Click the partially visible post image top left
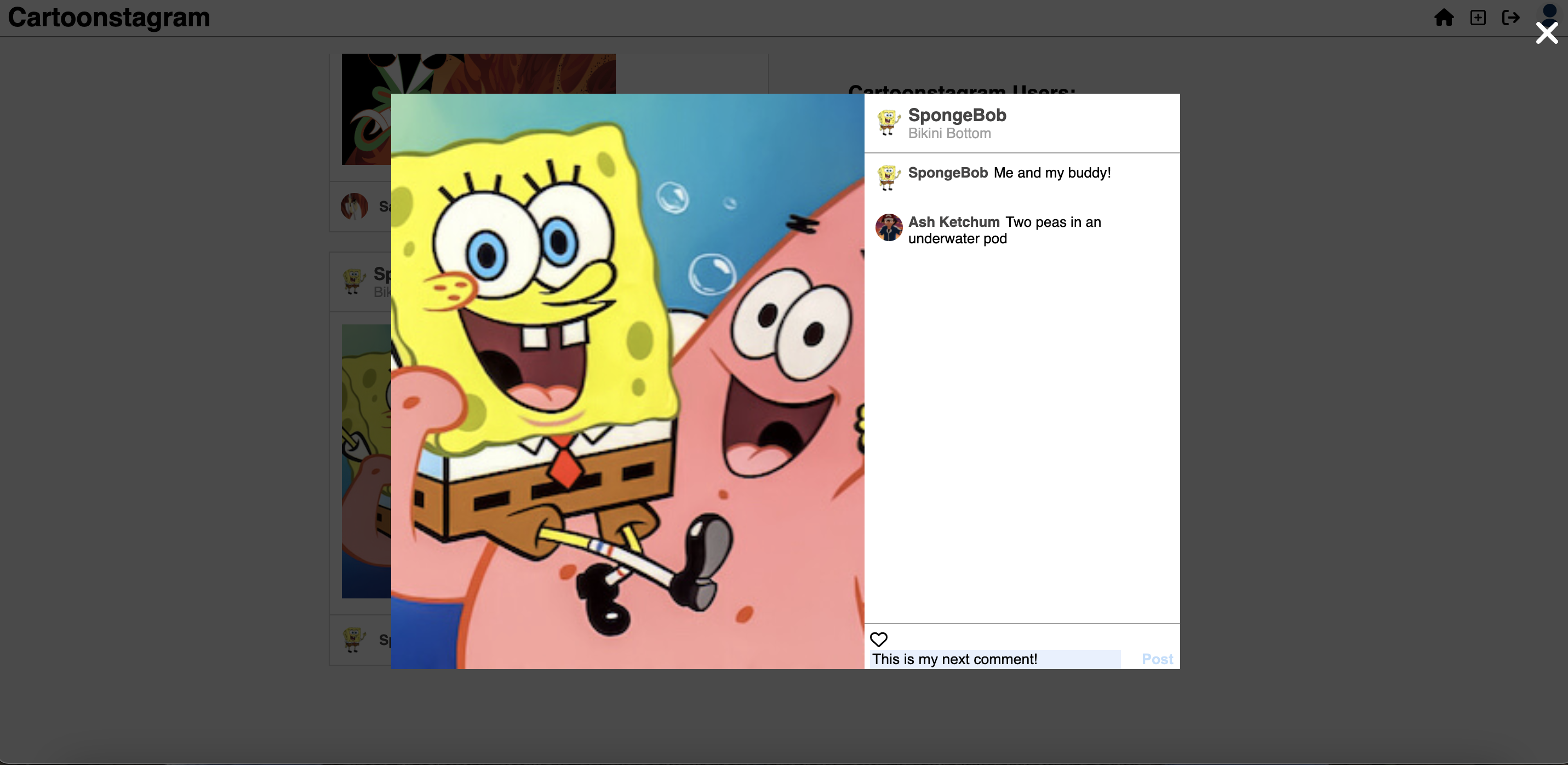This screenshot has width=1568, height=765. [x=478, y=110]
